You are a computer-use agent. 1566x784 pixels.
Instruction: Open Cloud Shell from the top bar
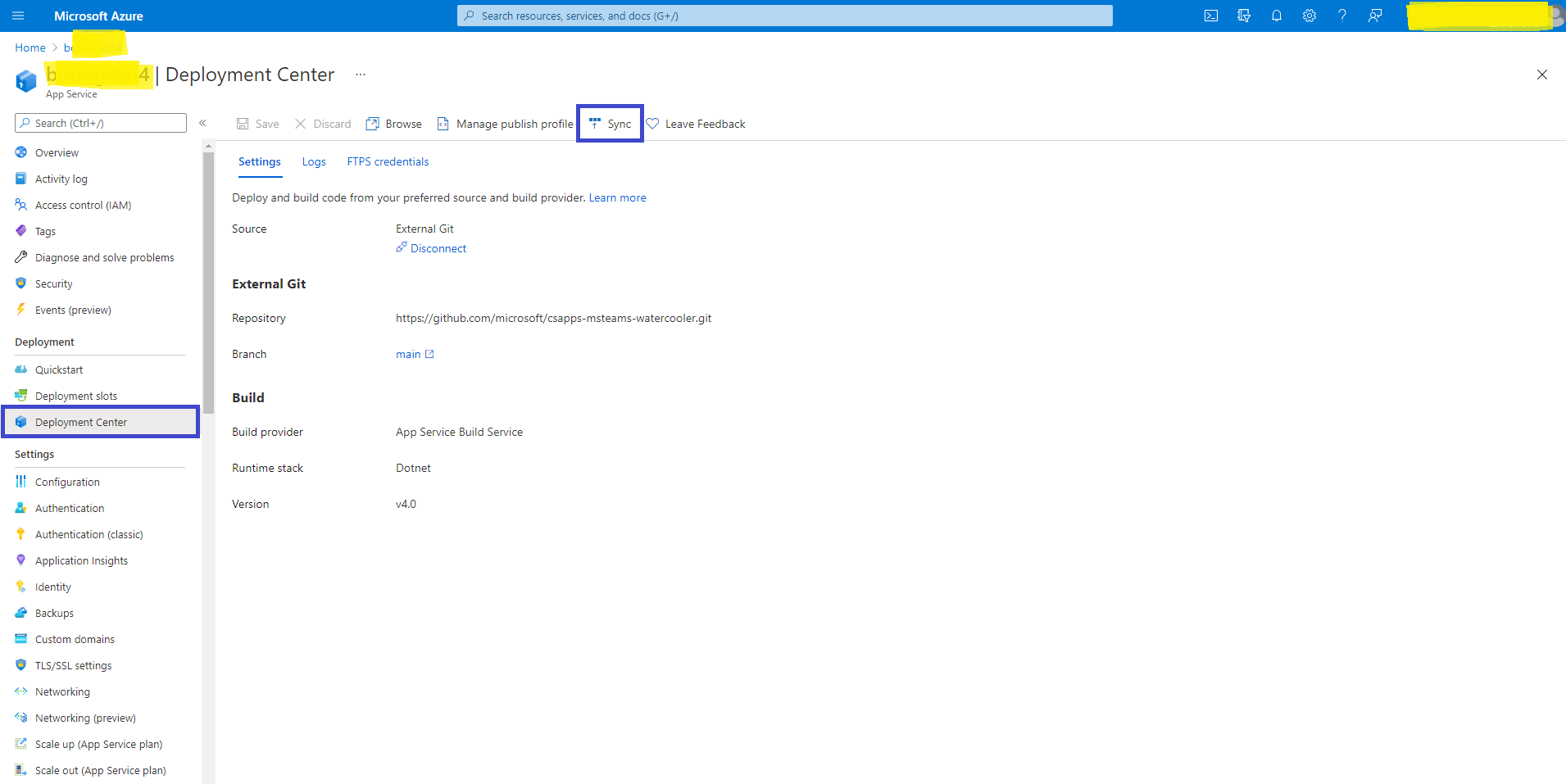(1211, 16)
